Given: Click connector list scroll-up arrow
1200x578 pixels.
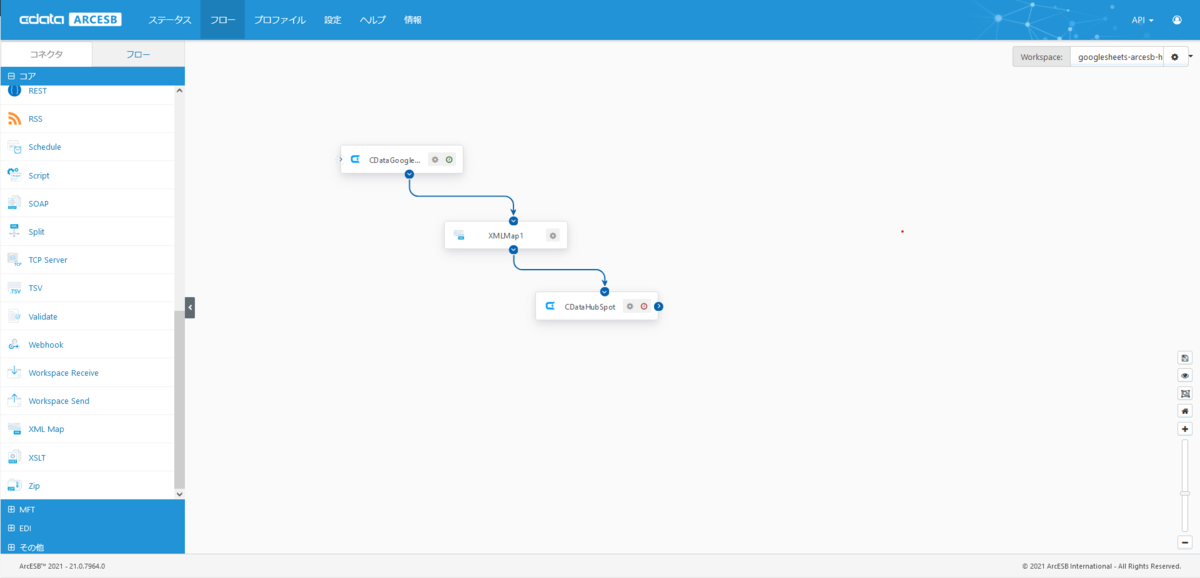Looking at the screenshot, I should pyautogui.click(x=180, y=91).
